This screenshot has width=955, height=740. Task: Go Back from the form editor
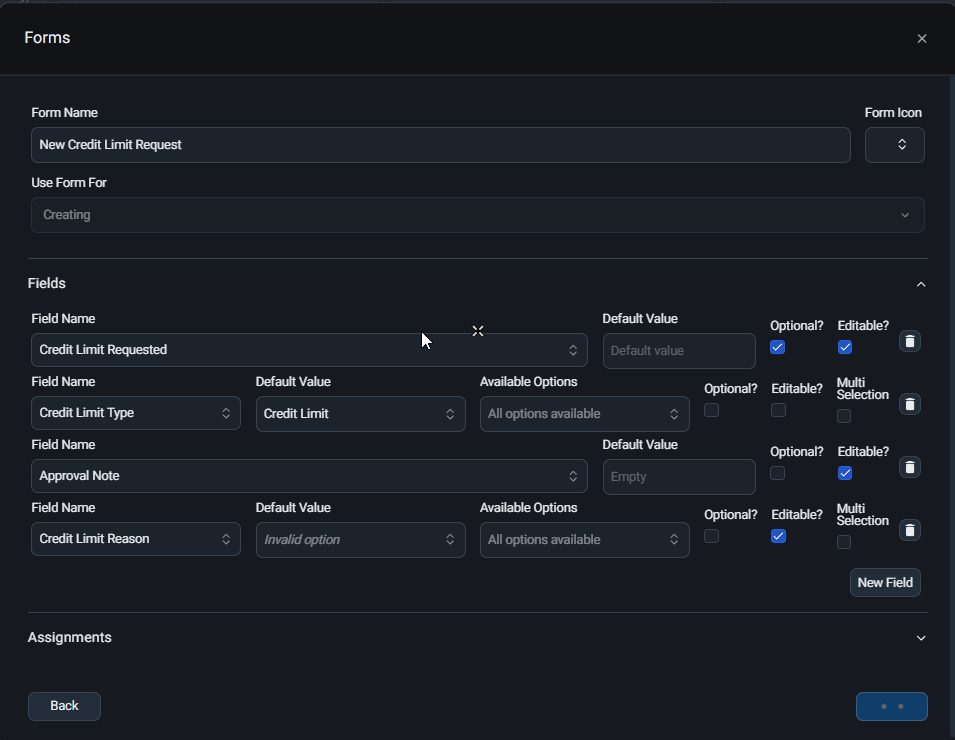64,706
